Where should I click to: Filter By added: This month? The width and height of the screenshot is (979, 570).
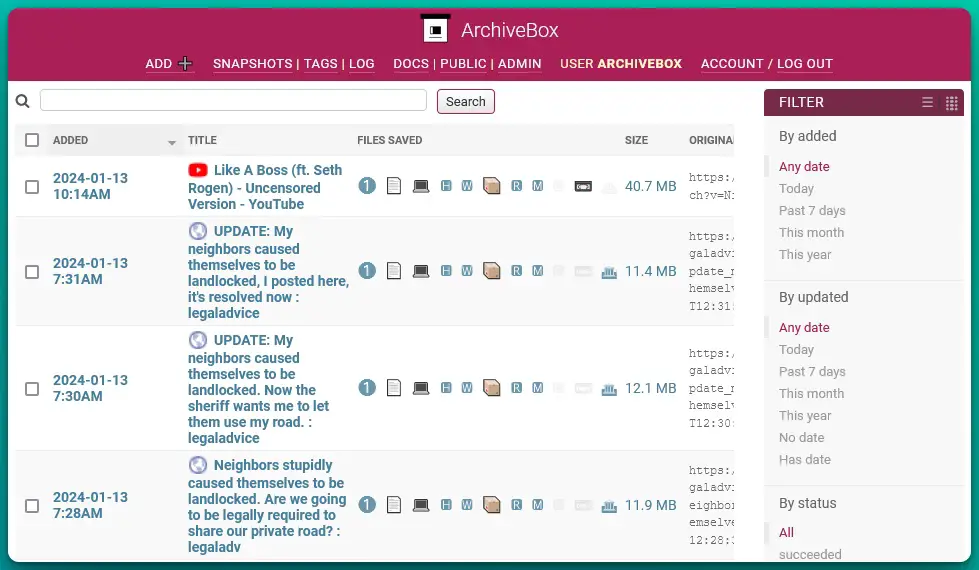[811, 232]
